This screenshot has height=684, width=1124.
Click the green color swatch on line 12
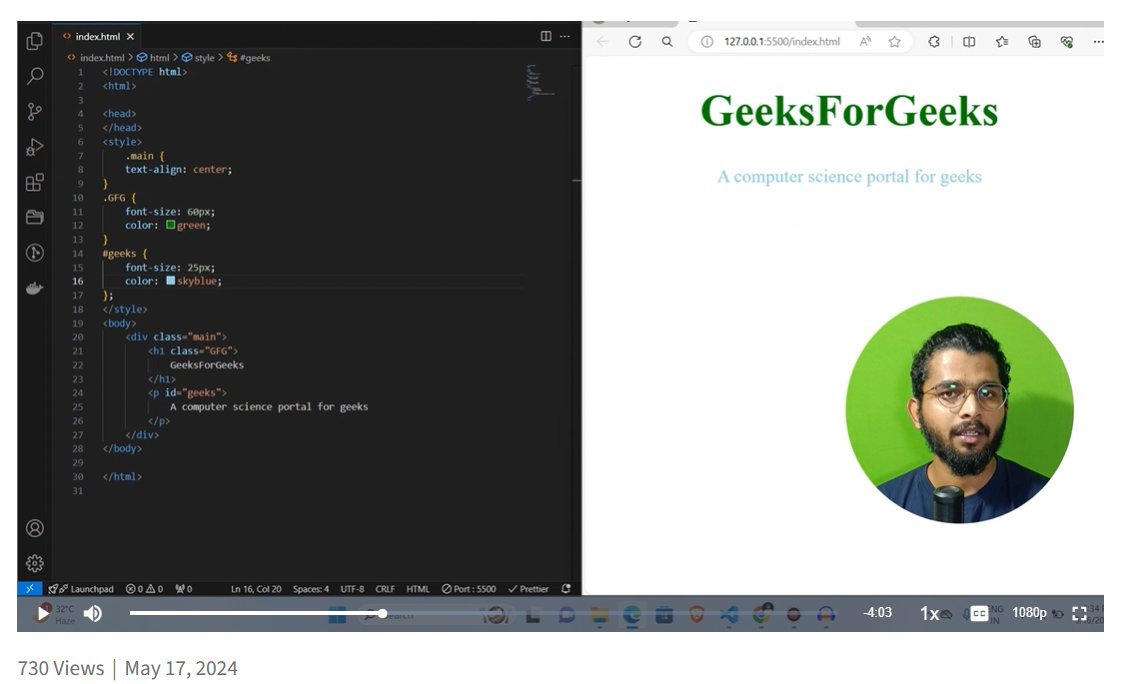pyautogui.click(x=171, y=225)
